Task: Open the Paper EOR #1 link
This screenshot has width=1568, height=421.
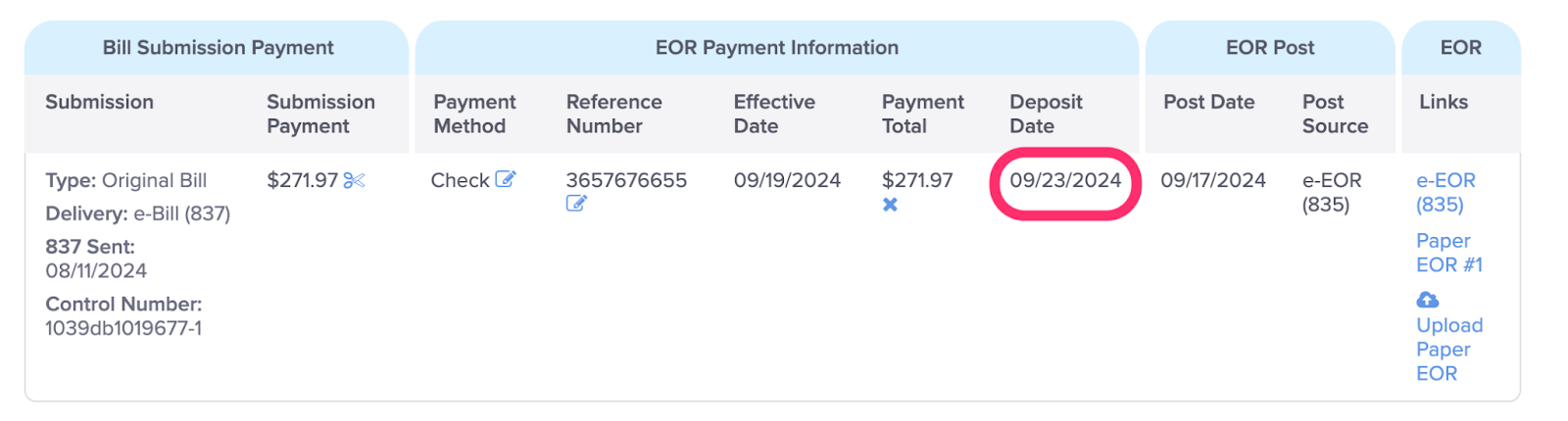Action: [1449, 253]
